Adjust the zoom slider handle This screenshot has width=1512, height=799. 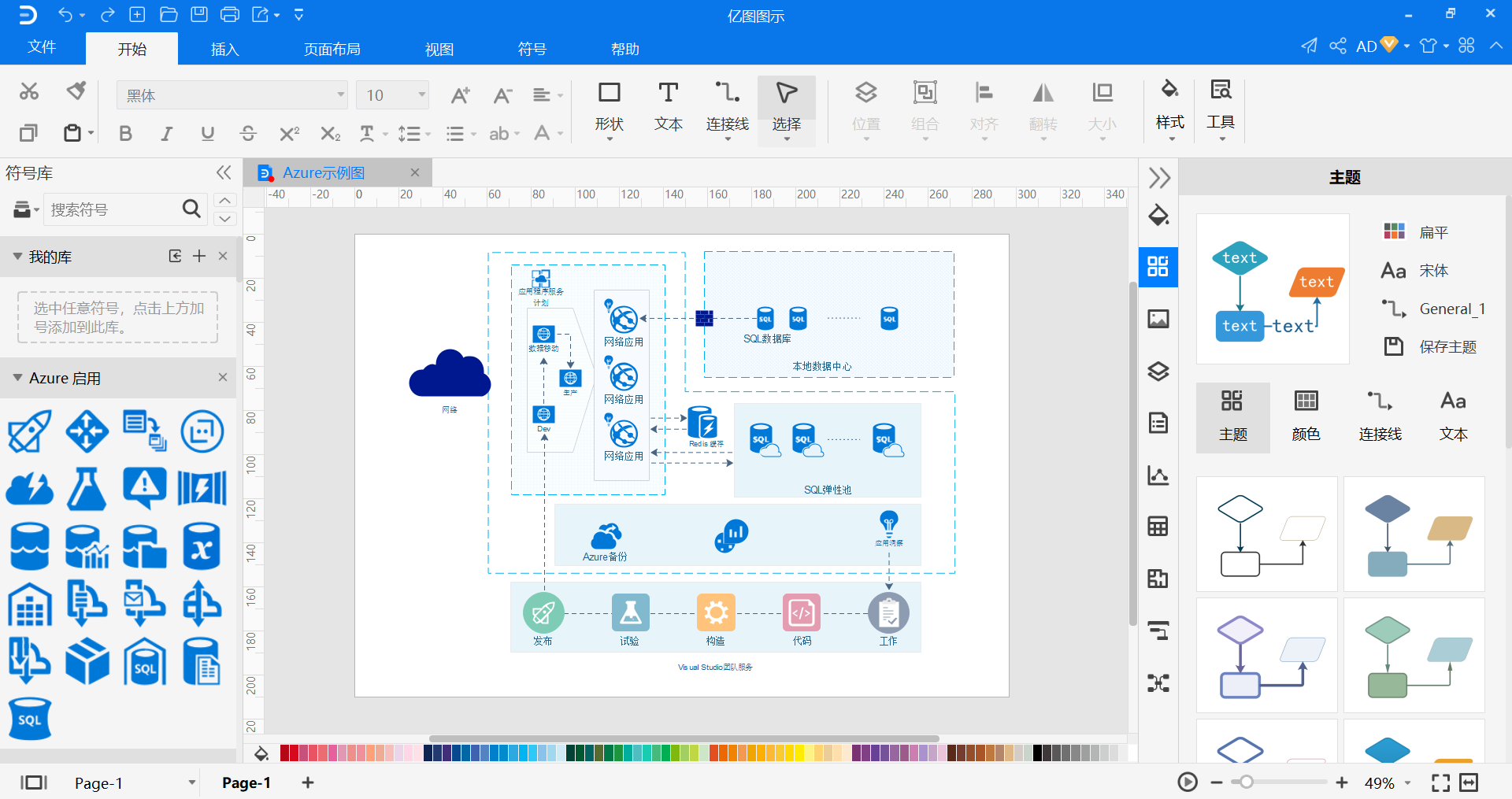pyautogui.click(x=1246, y=782)
